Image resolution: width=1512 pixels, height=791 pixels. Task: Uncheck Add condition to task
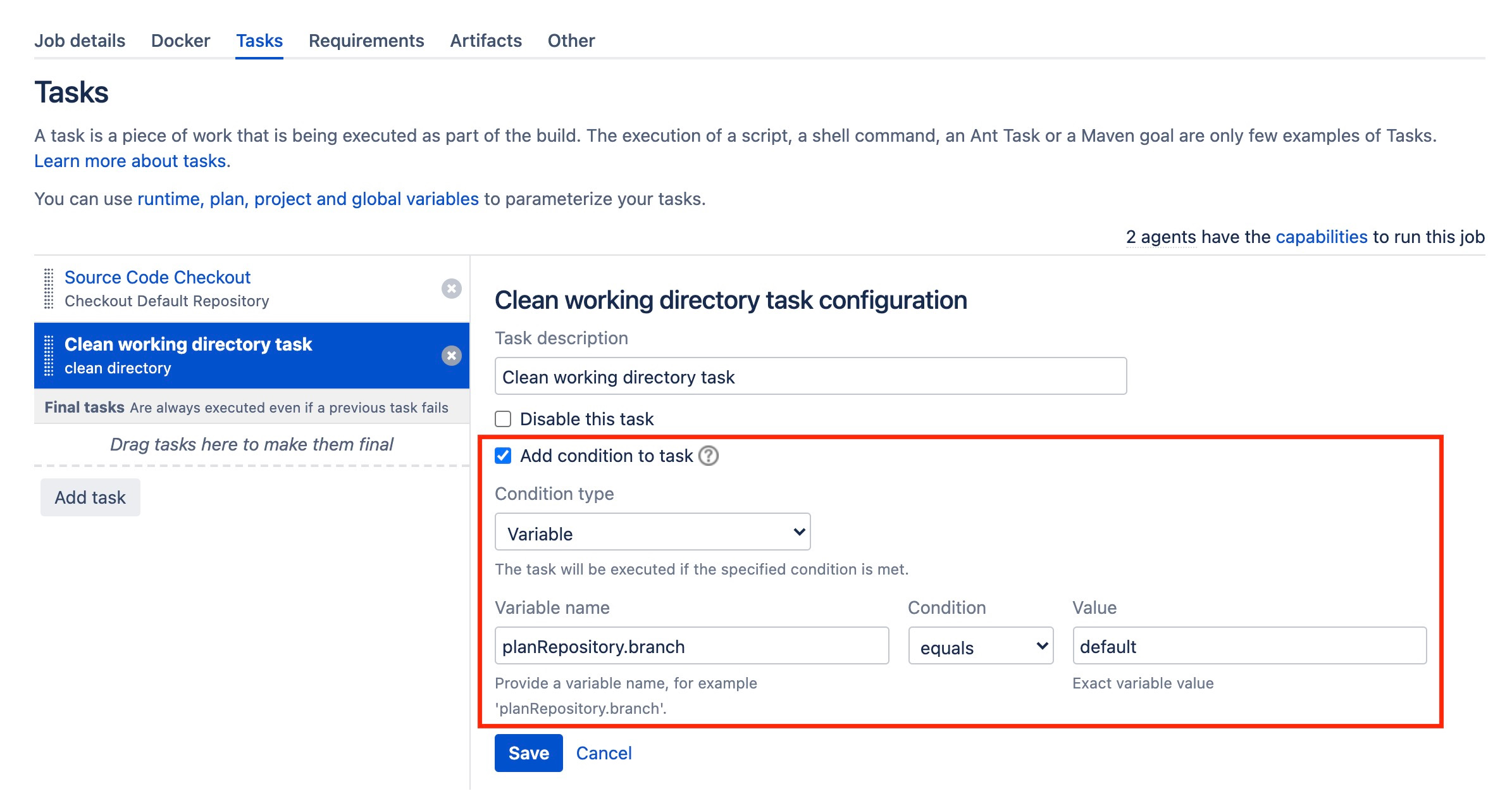coord(503,456)
